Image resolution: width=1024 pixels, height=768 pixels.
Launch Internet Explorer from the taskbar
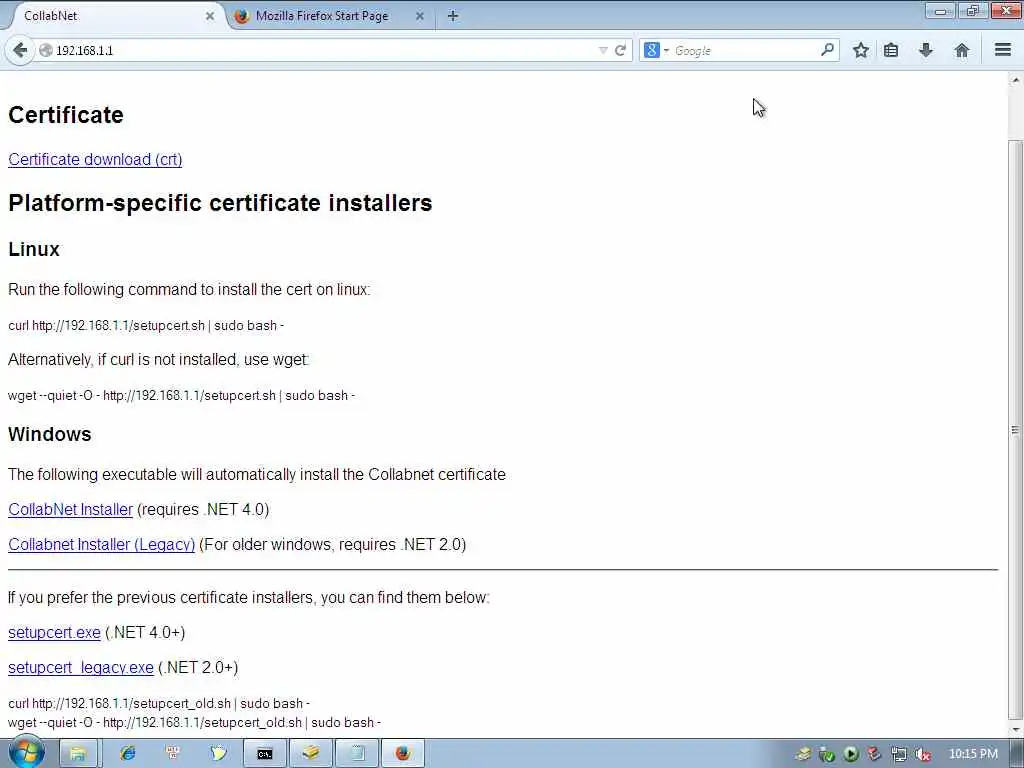point(127,754)
